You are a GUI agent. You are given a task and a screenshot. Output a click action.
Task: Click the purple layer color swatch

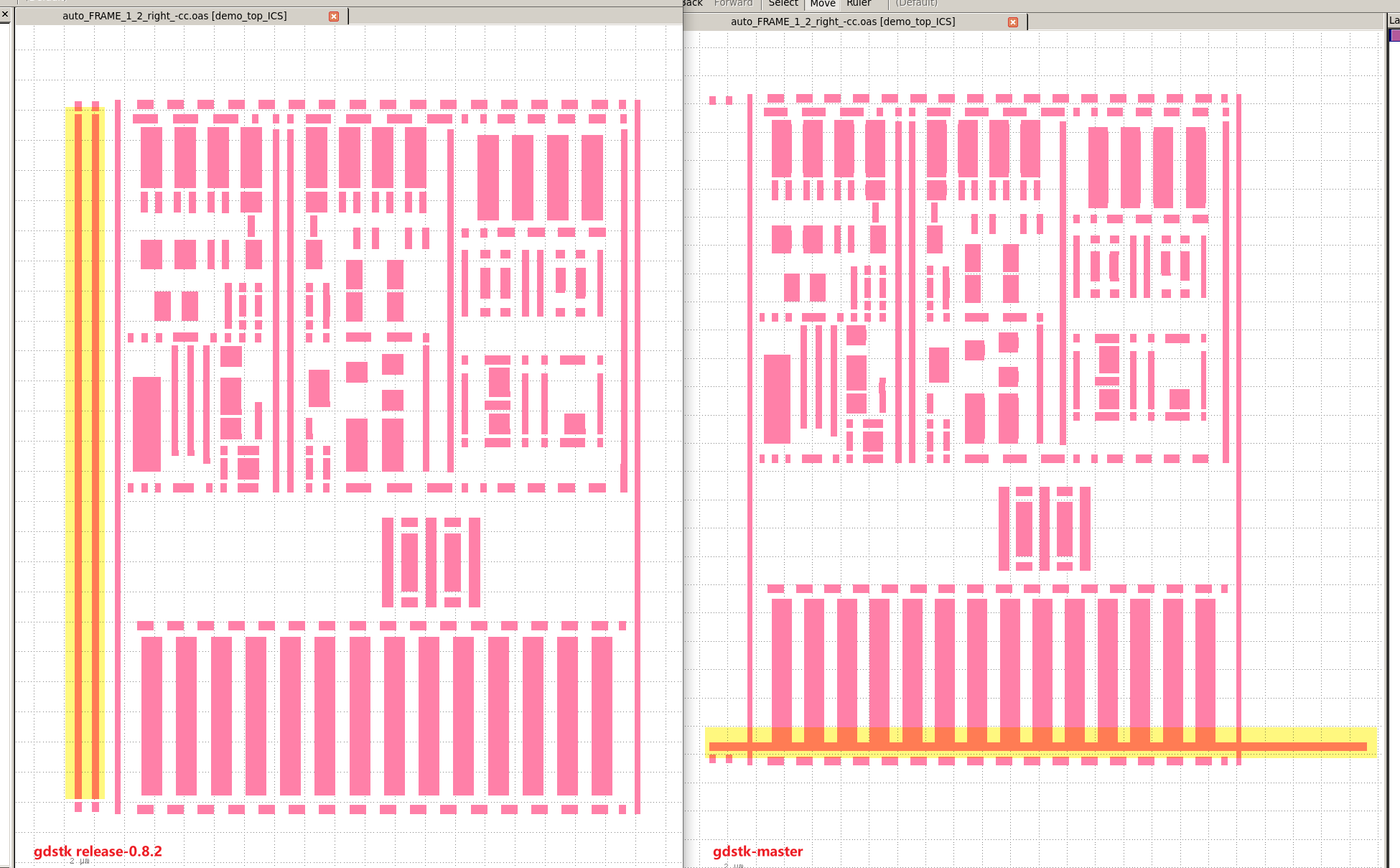(x=1395, y=35)
